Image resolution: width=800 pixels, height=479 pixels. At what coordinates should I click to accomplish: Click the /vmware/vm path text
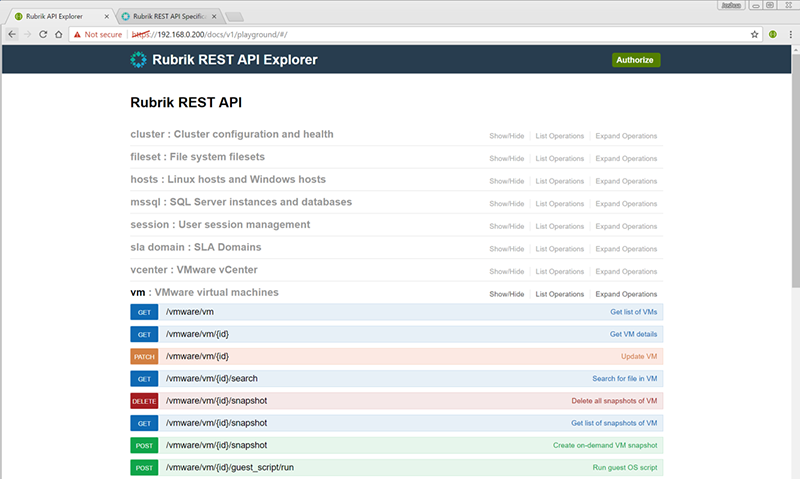click(190, 312)
